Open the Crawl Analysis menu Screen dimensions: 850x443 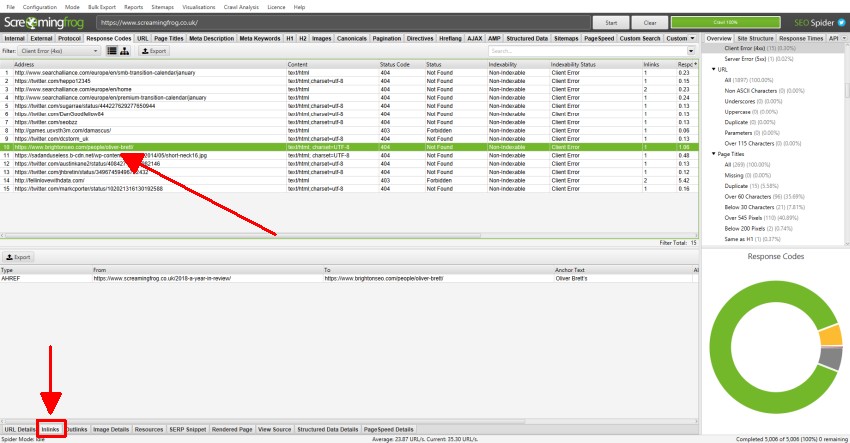click(241, 7)
